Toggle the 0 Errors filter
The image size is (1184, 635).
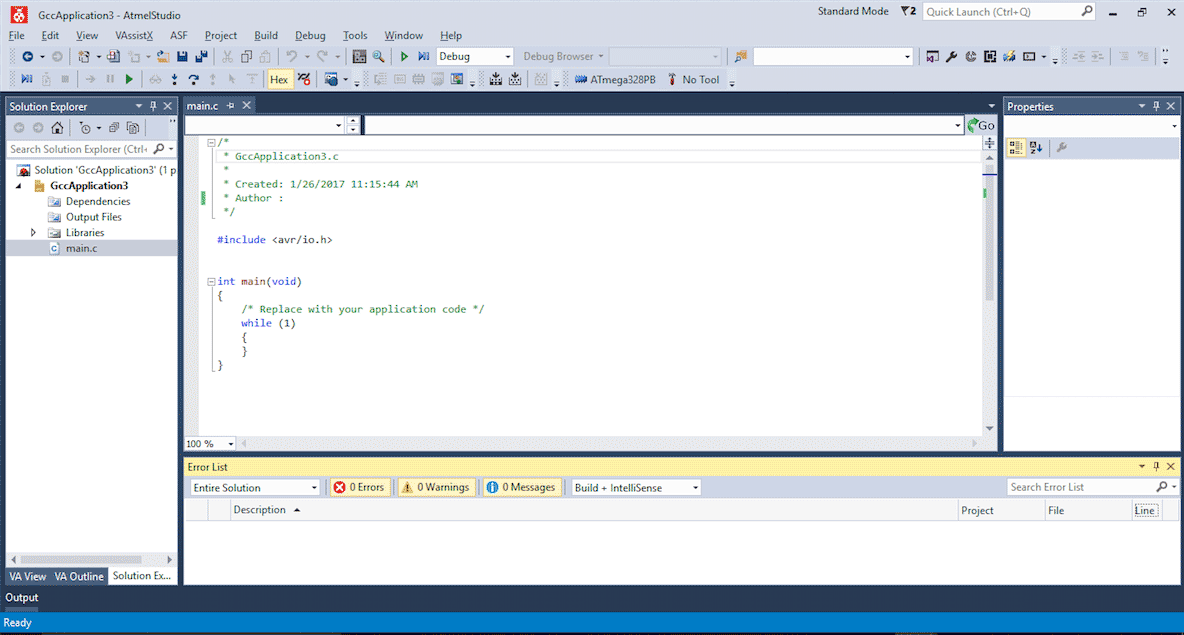coord(360,488)
